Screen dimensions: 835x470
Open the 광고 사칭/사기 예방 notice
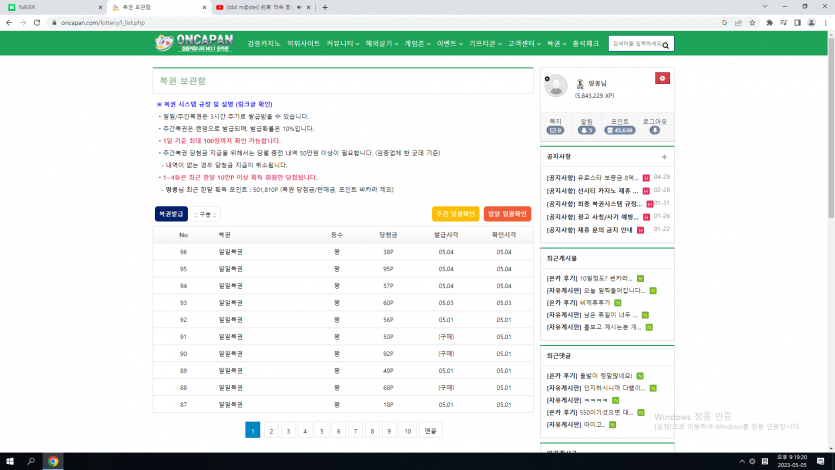(592, 217)
